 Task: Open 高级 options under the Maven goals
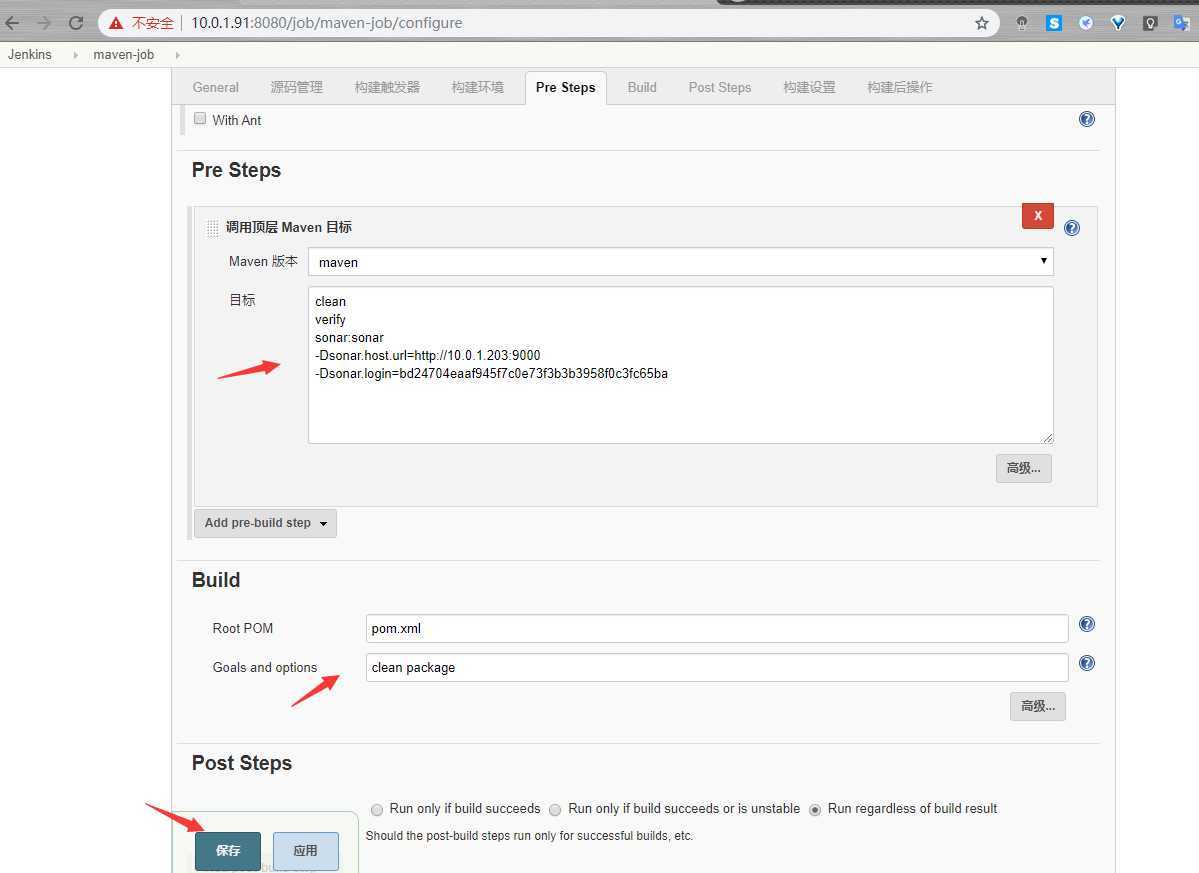1024,469
